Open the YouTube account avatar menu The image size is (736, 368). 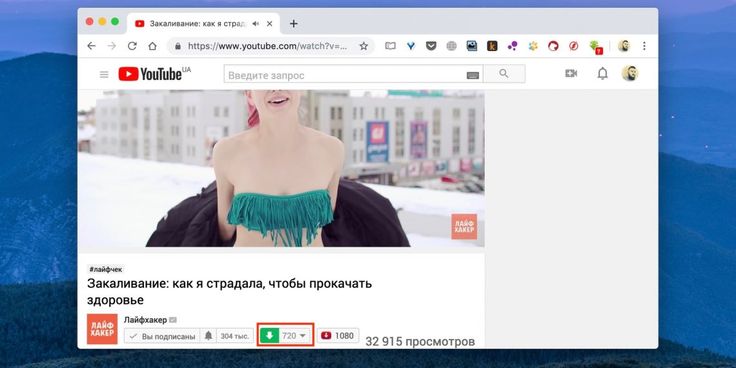click(x=630, y=73)
